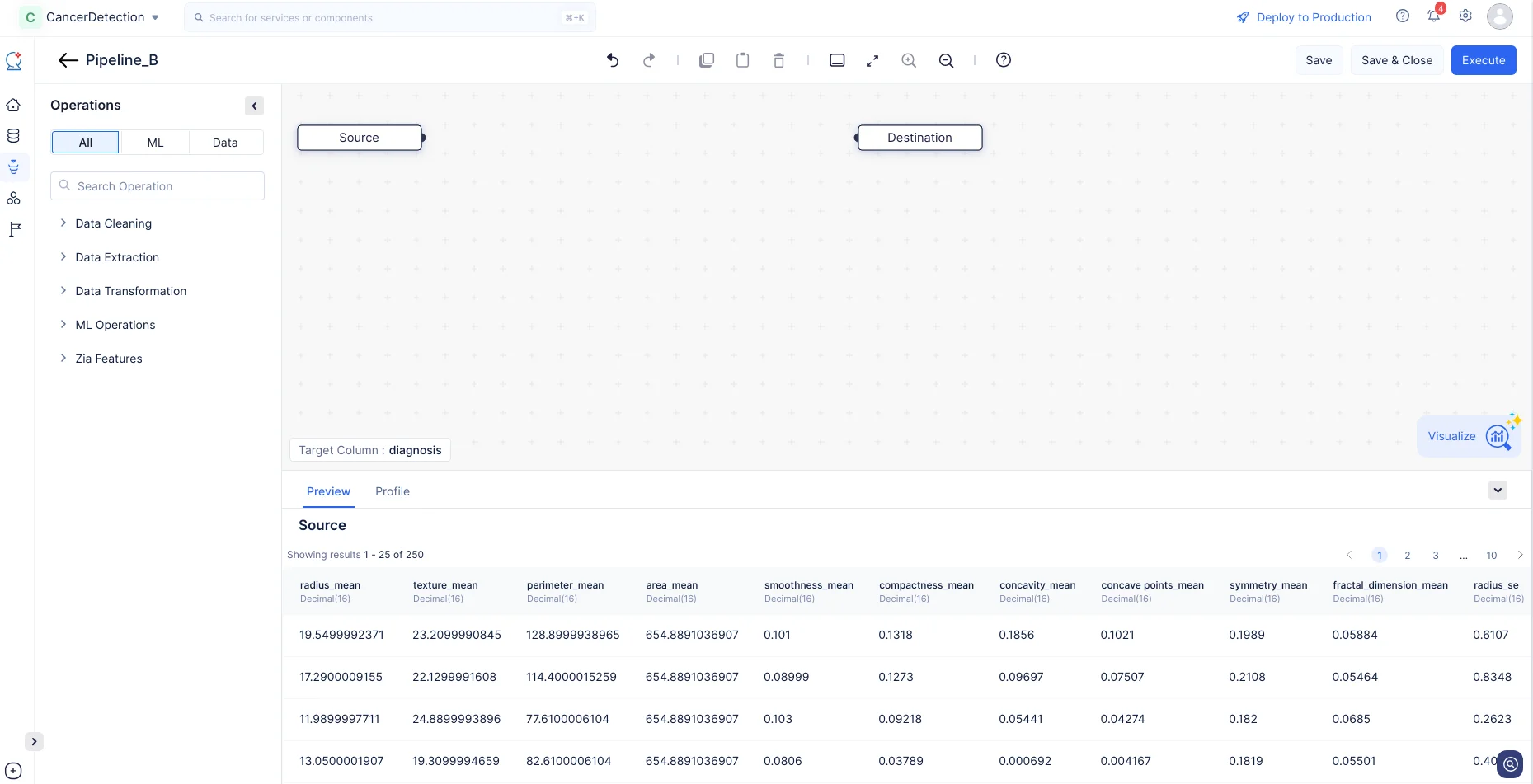Image resolution: width=1533 pixels, height=784 pixels.
Task: Click the delete trash icon
Action: (x=779, y=60)
